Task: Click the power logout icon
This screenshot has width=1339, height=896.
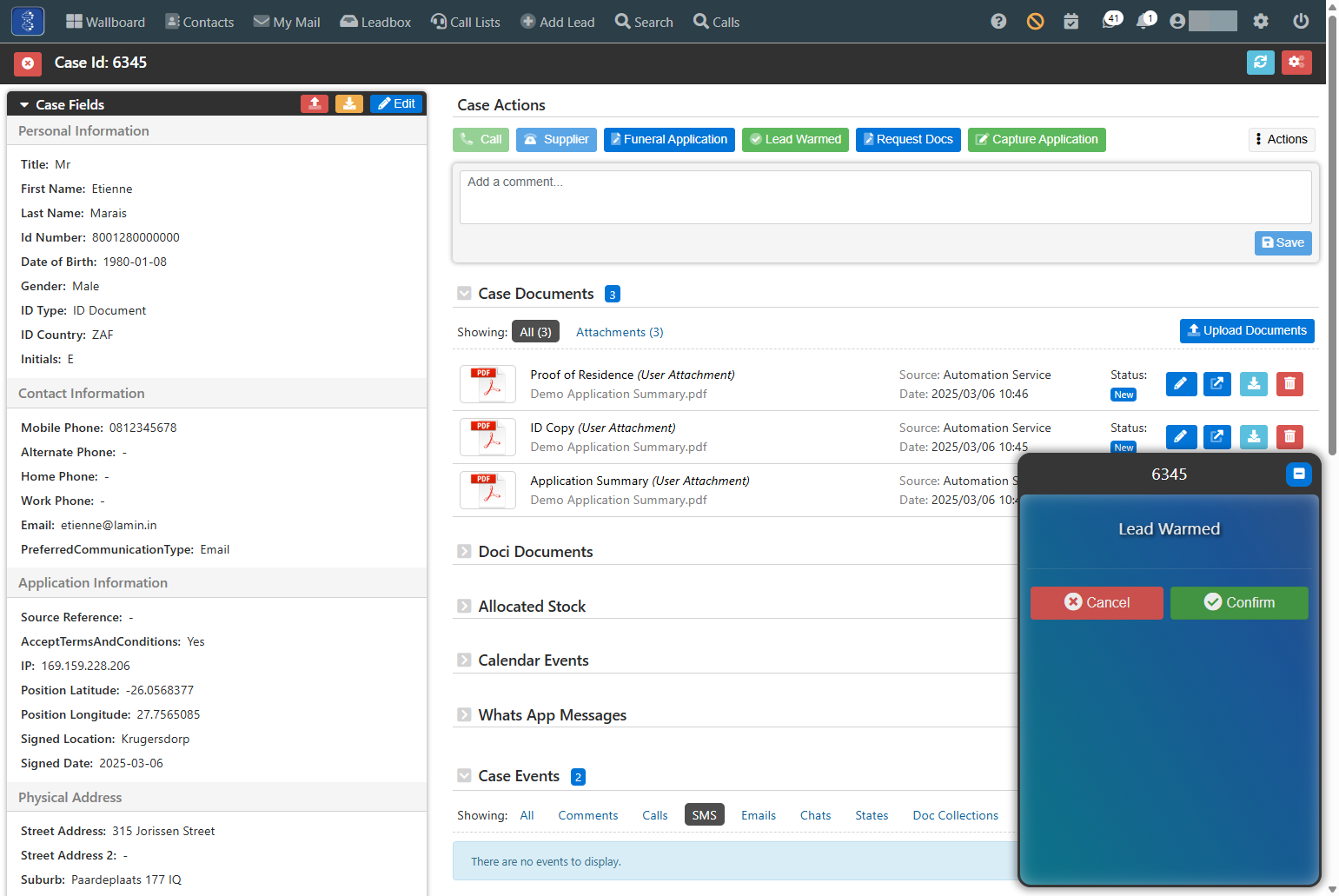Action: [1301, 22]
